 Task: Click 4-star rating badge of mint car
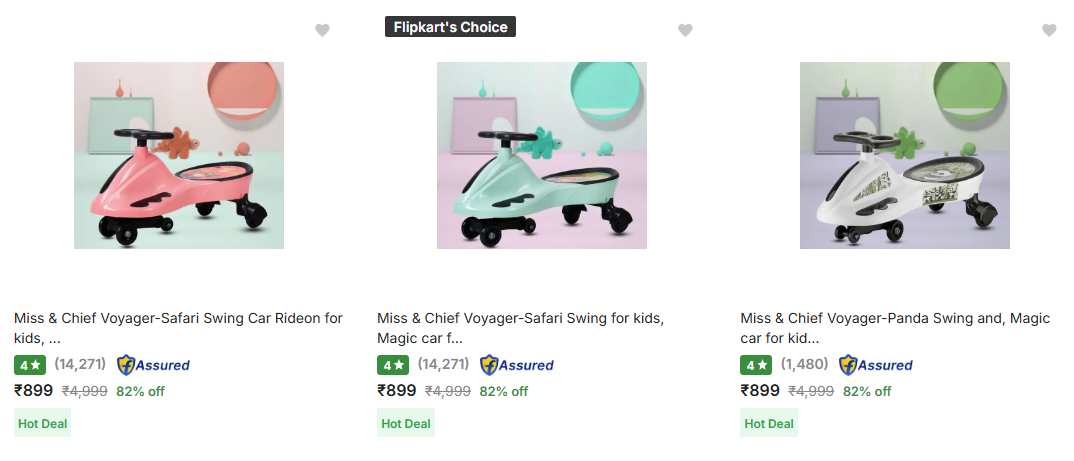pyautogui.click(x=393, y=365)
